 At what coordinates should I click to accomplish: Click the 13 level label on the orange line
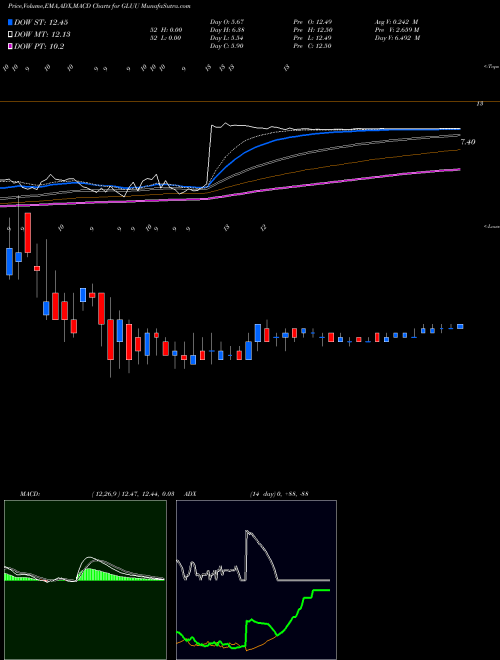(480, 104)
